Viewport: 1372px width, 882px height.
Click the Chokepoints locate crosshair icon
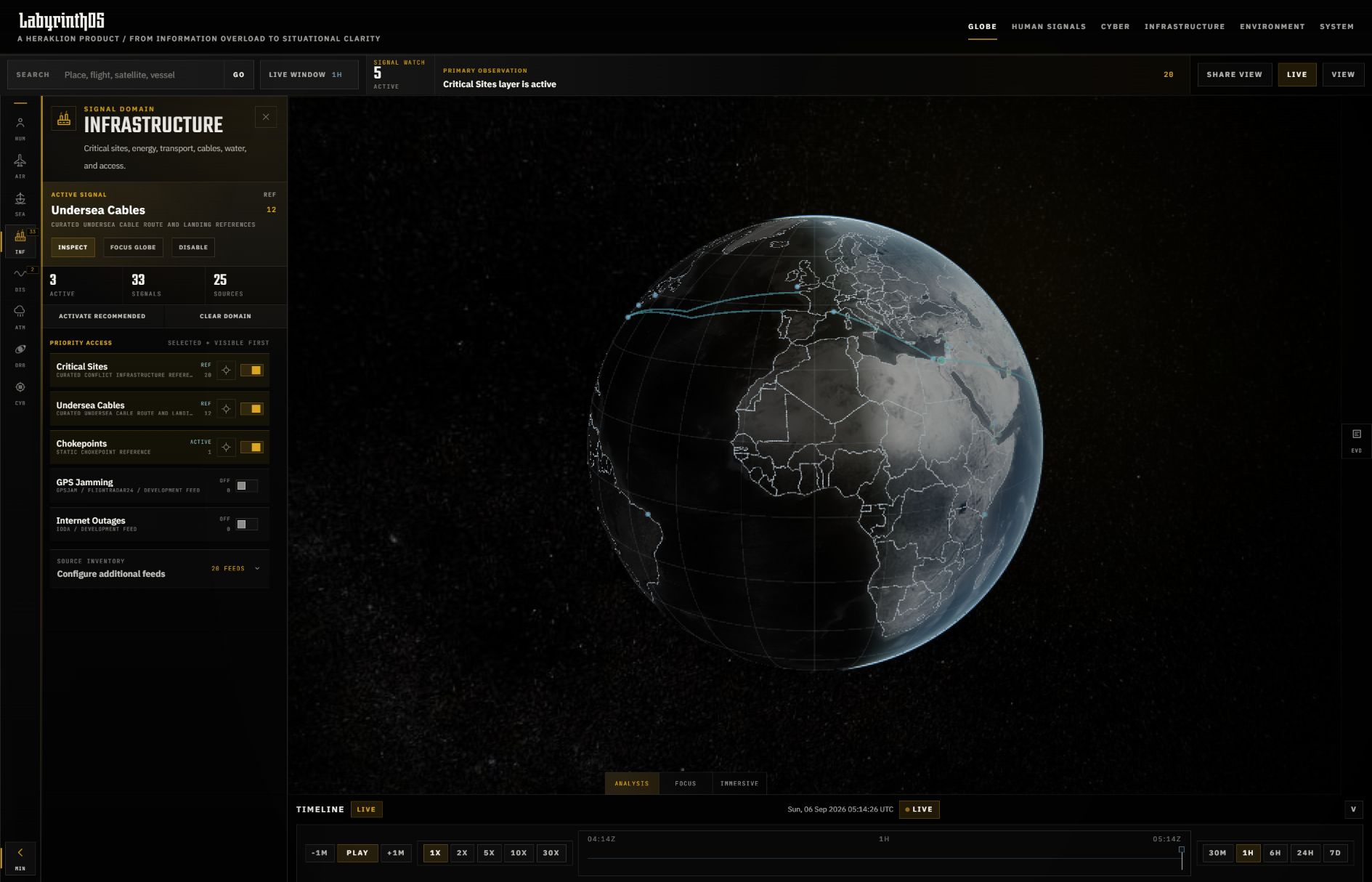[226, 448]
